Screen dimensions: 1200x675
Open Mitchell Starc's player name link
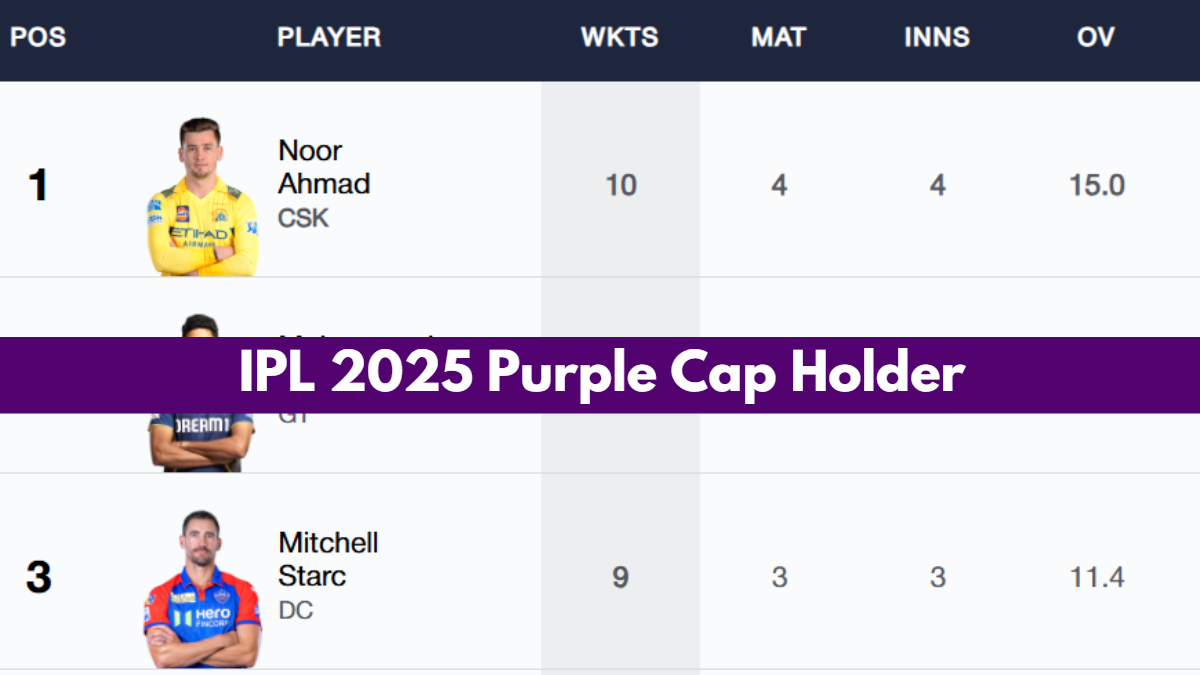327,559
